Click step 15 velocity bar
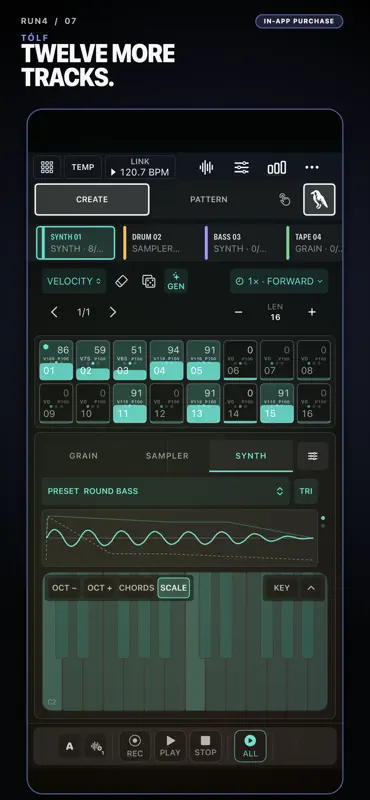The width and height of the screenshot is (370, 800). tap(277, 414)
